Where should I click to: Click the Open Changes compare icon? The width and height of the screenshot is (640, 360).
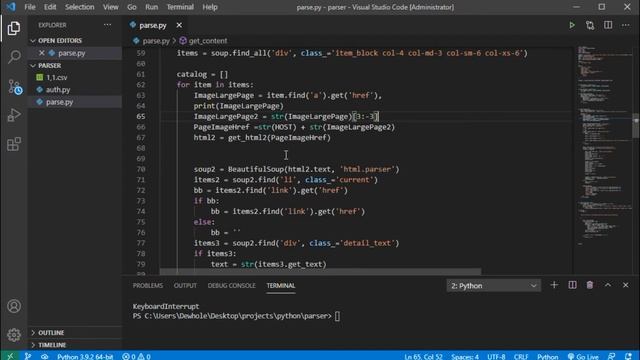coord(590,25)
